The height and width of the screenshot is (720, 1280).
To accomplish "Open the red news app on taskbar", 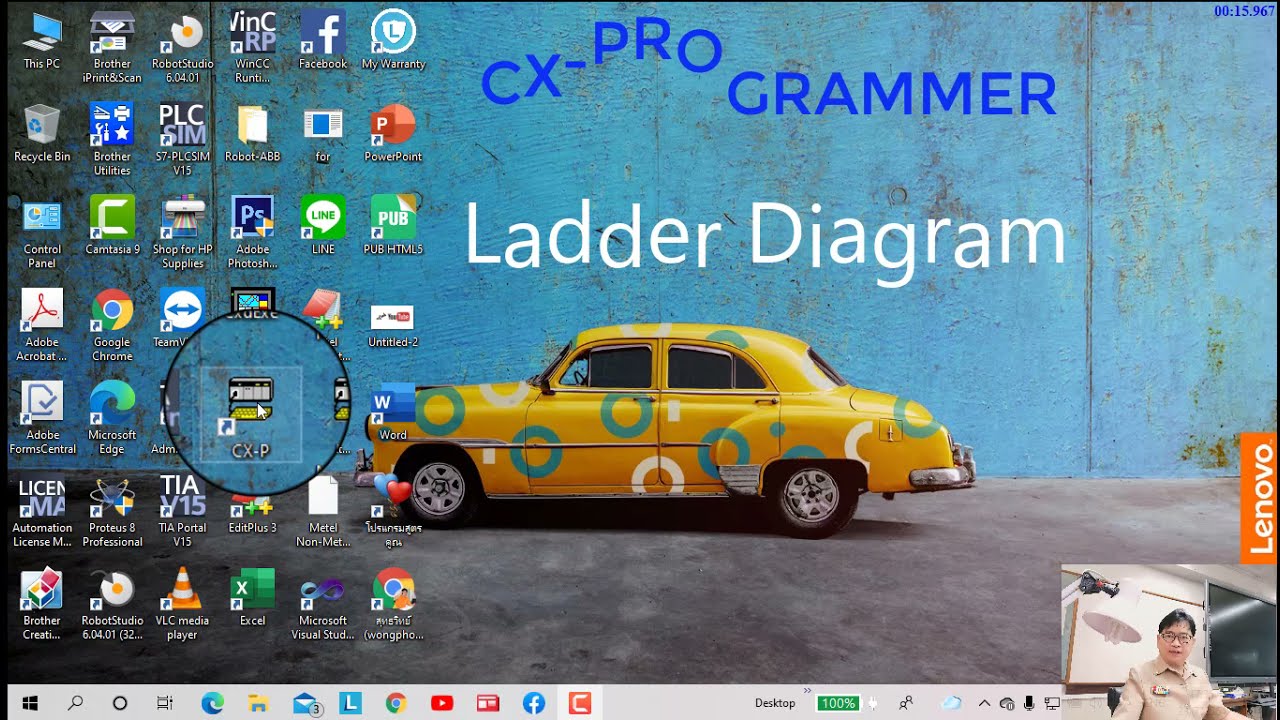I will coord(488,703).
